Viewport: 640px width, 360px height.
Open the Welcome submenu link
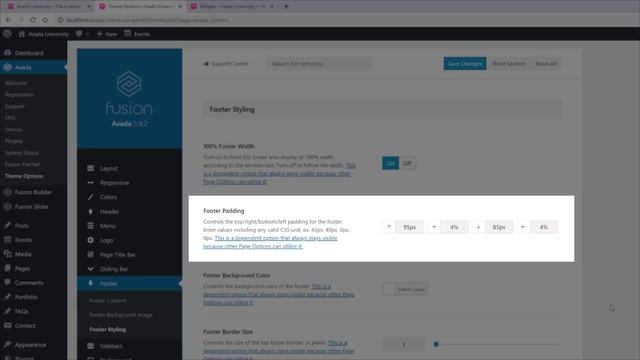pos(16,83)
